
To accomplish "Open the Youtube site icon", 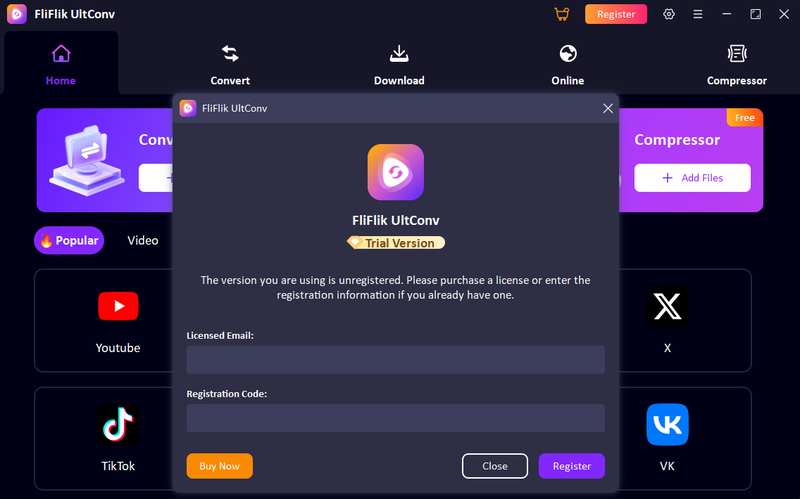I will 118,306.
